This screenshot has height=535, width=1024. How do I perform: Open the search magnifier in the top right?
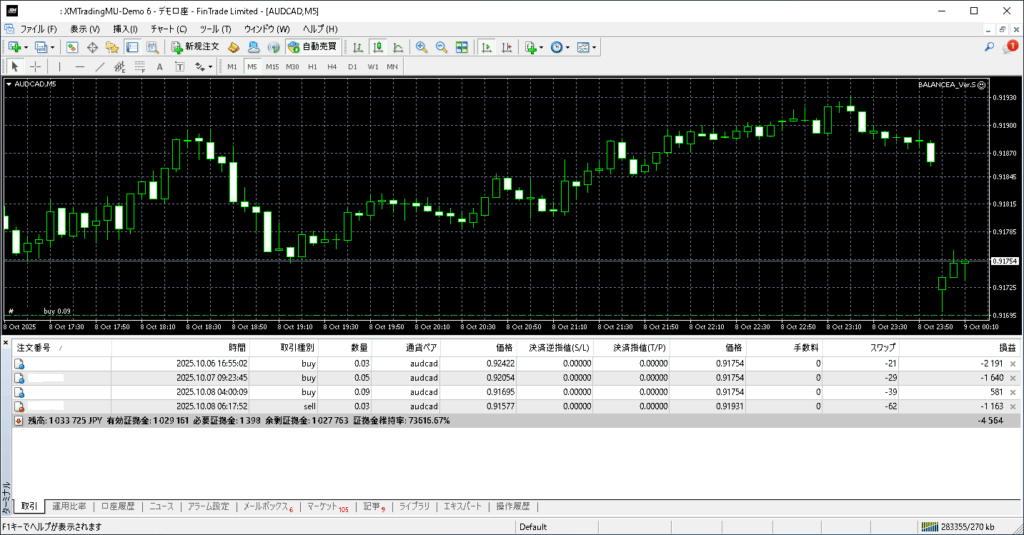point(990,47)
